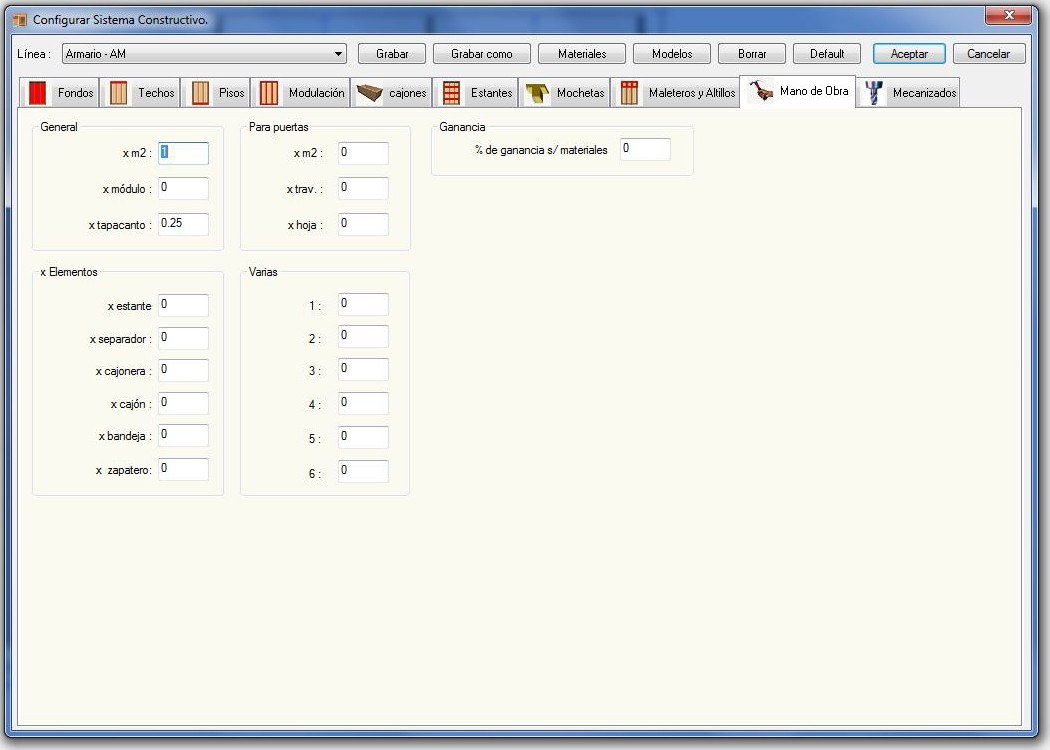
Task: Click the Techos tab icon
Action: (119, 93)
